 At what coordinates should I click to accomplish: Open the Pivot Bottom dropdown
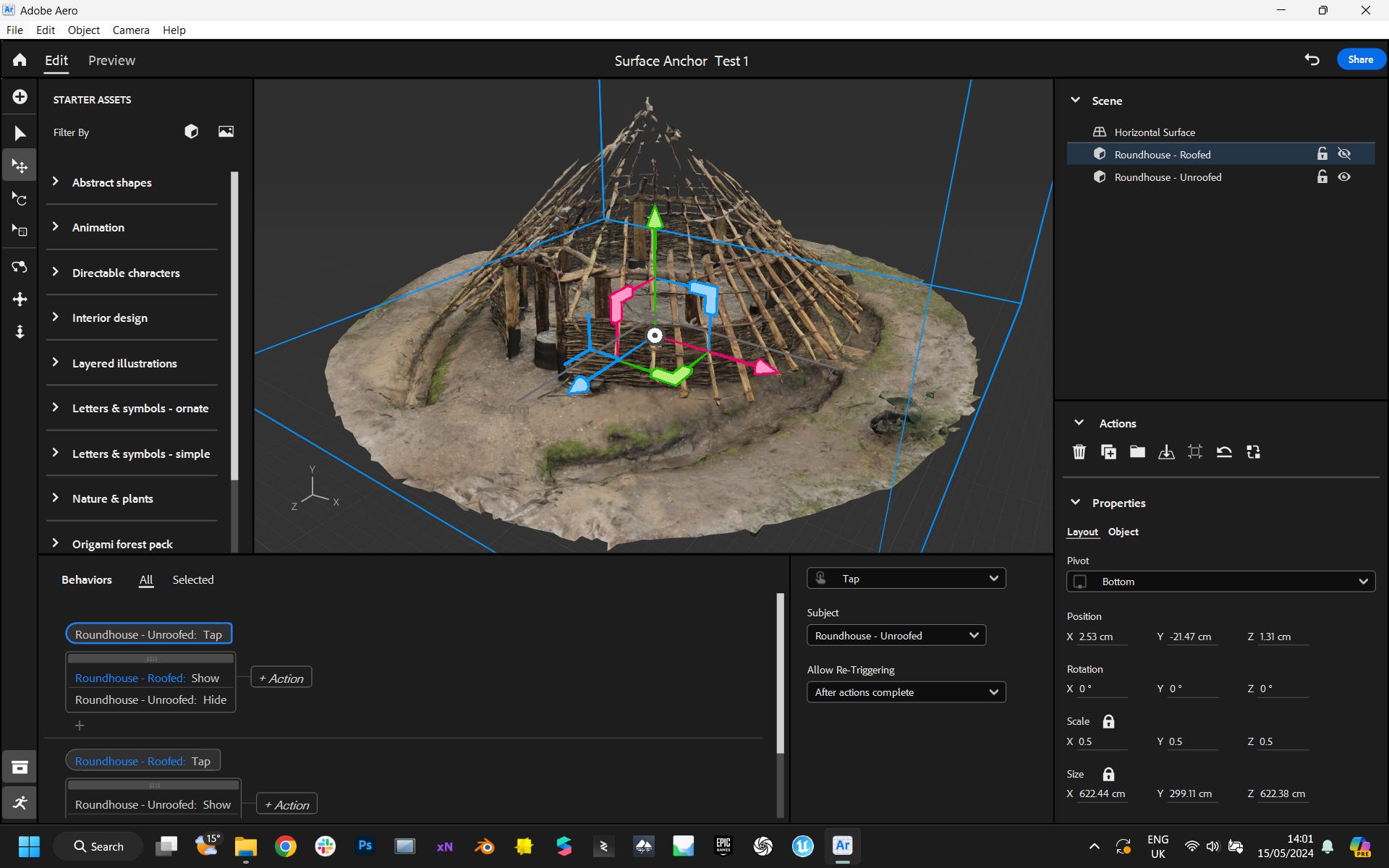pos(1220,582)
